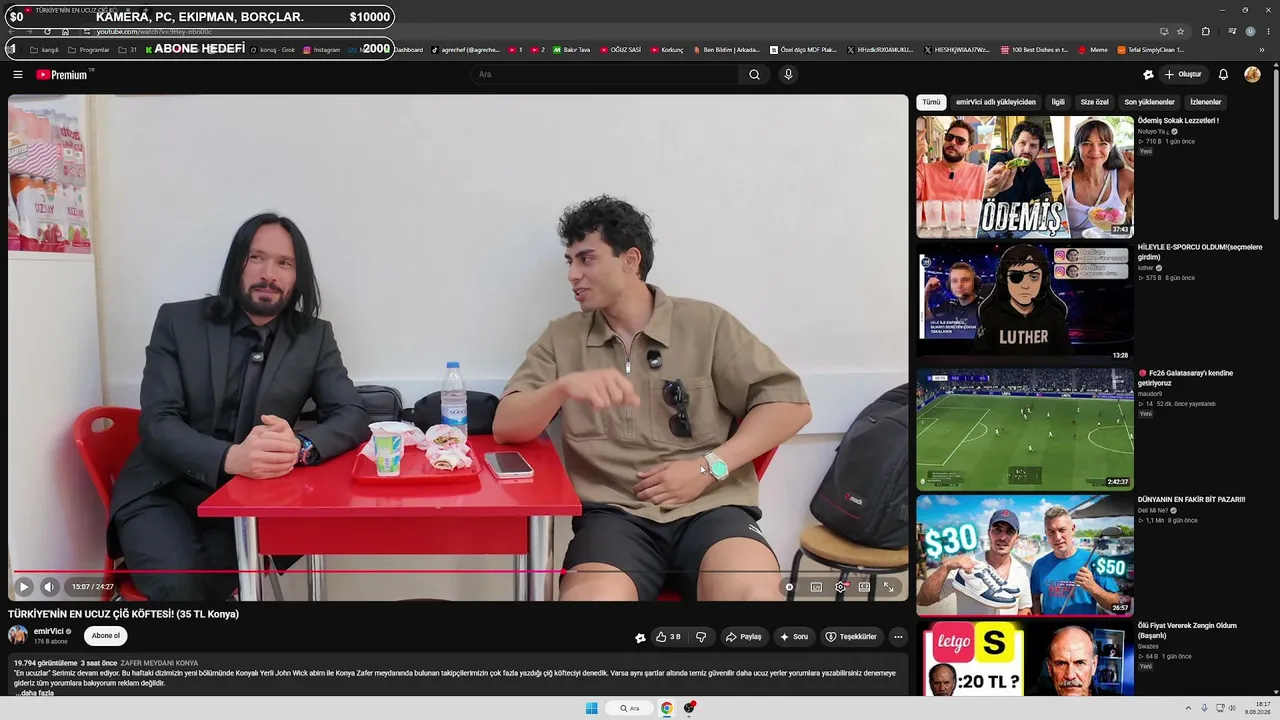Toggle autoplay in the player controls
This screenshot has height=720, width=1280.
pos(789,587)
